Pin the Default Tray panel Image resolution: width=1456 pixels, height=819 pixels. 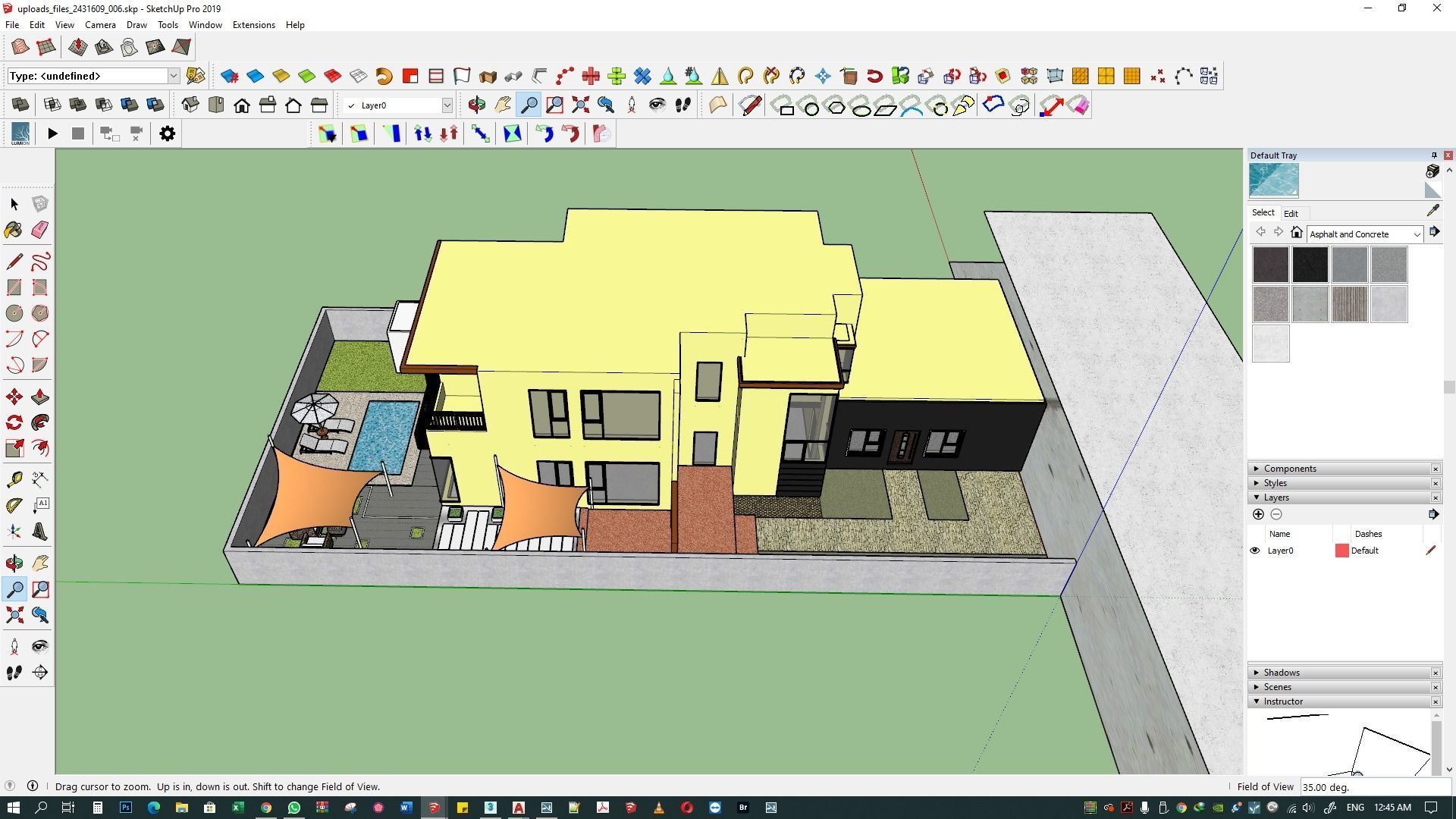[1433, 155]
